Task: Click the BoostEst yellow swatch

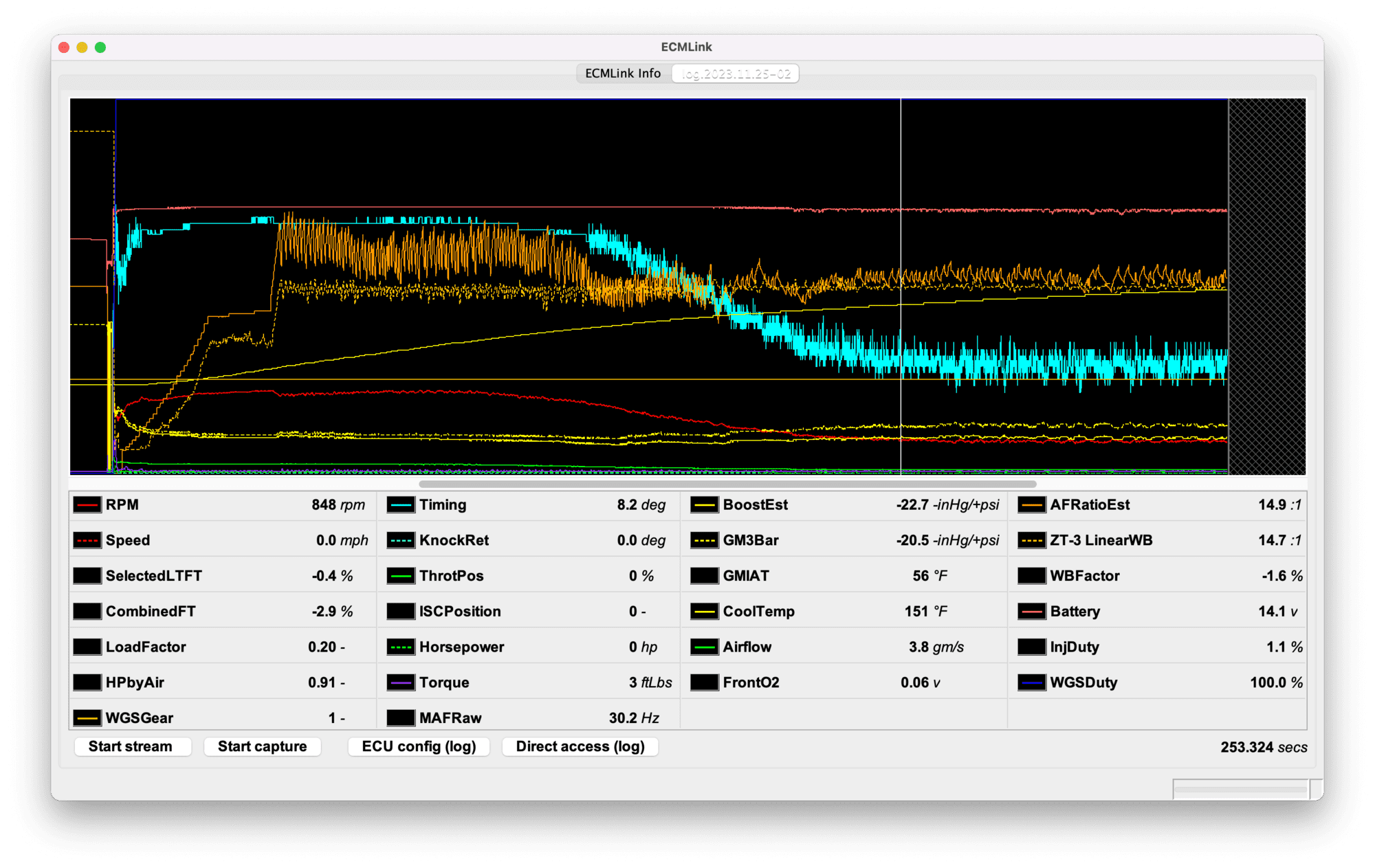Action: click(705, 505)
